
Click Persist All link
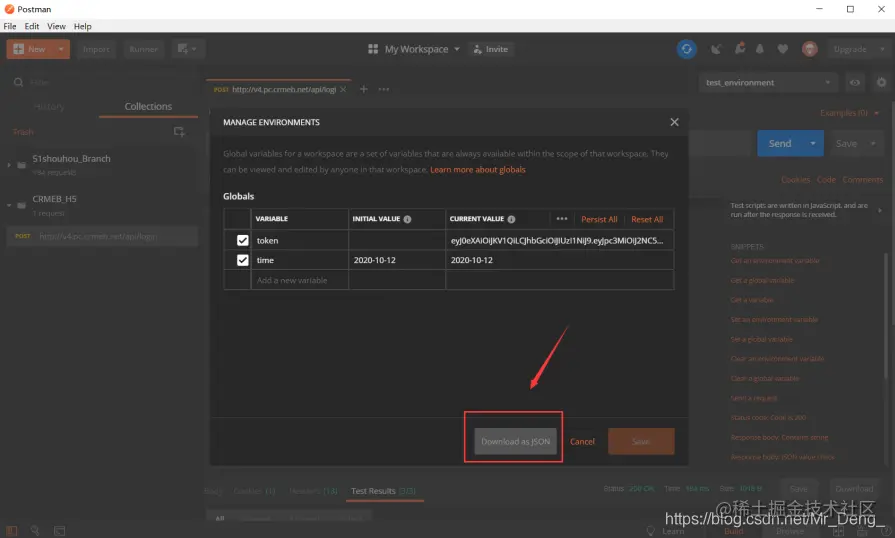599,219
